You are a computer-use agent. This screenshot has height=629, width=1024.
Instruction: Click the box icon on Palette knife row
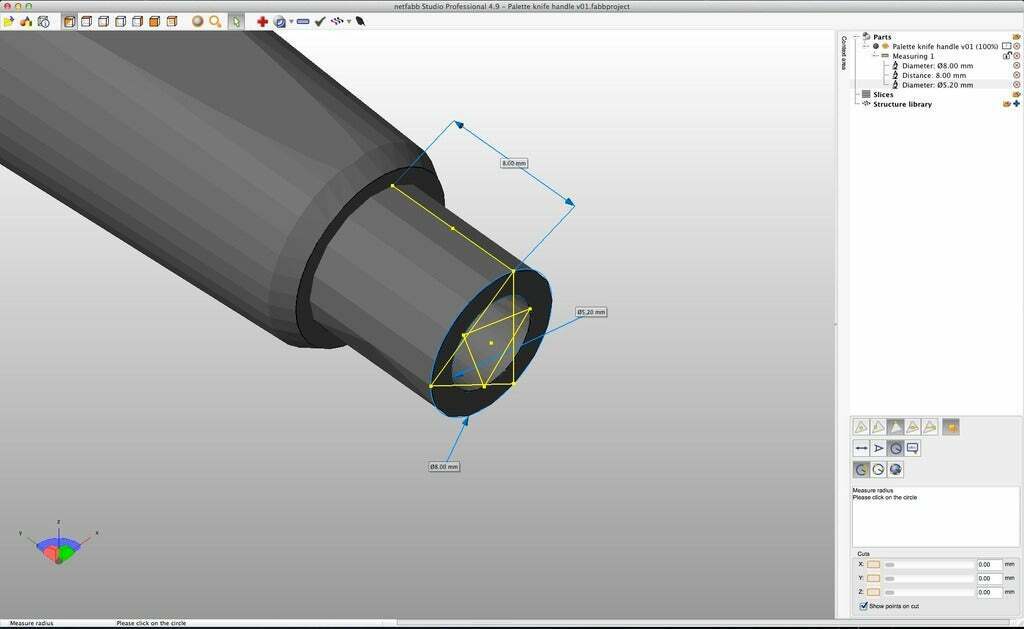(x=1006, y=46)
